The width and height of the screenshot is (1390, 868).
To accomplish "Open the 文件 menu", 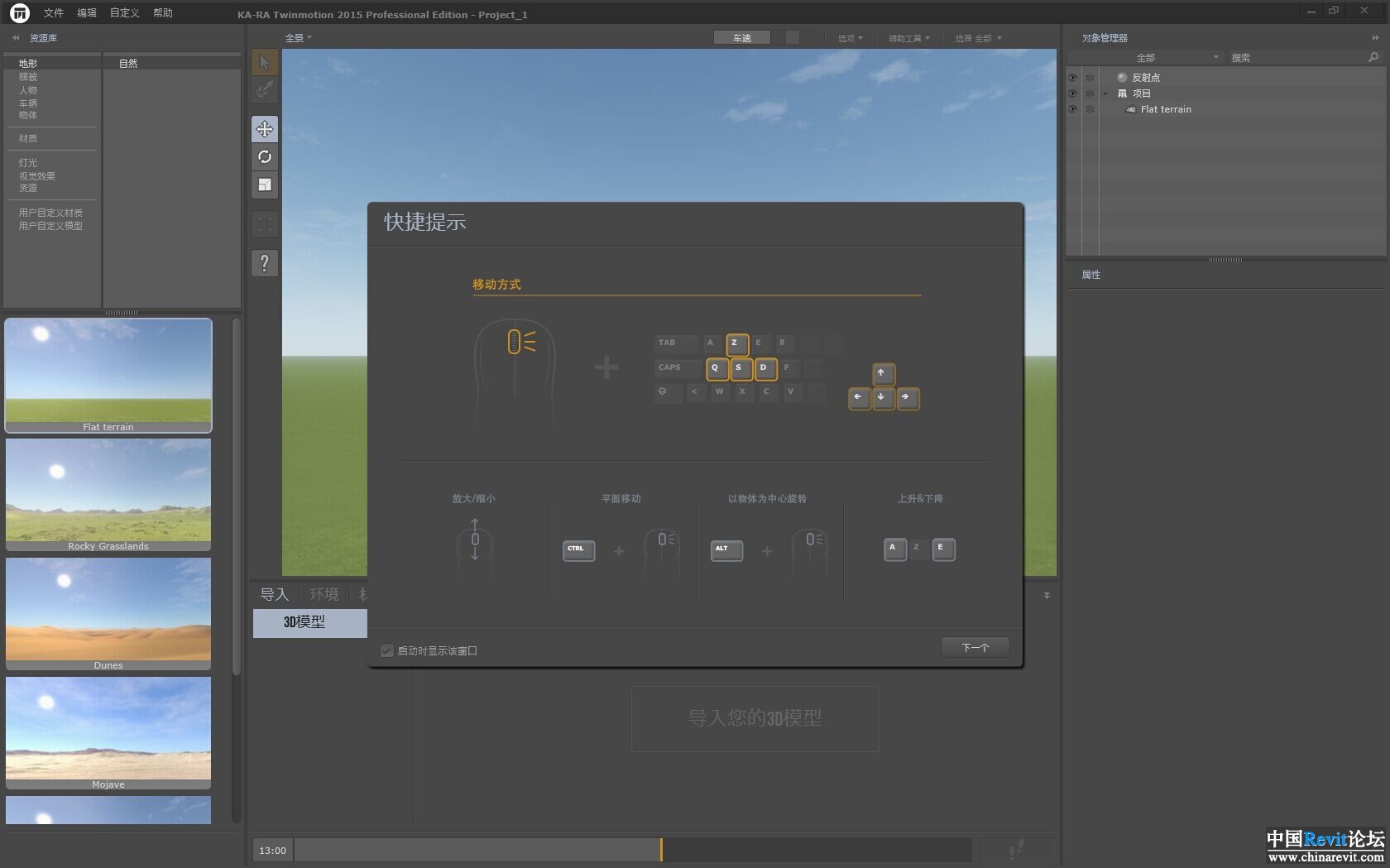I will 54,12.
